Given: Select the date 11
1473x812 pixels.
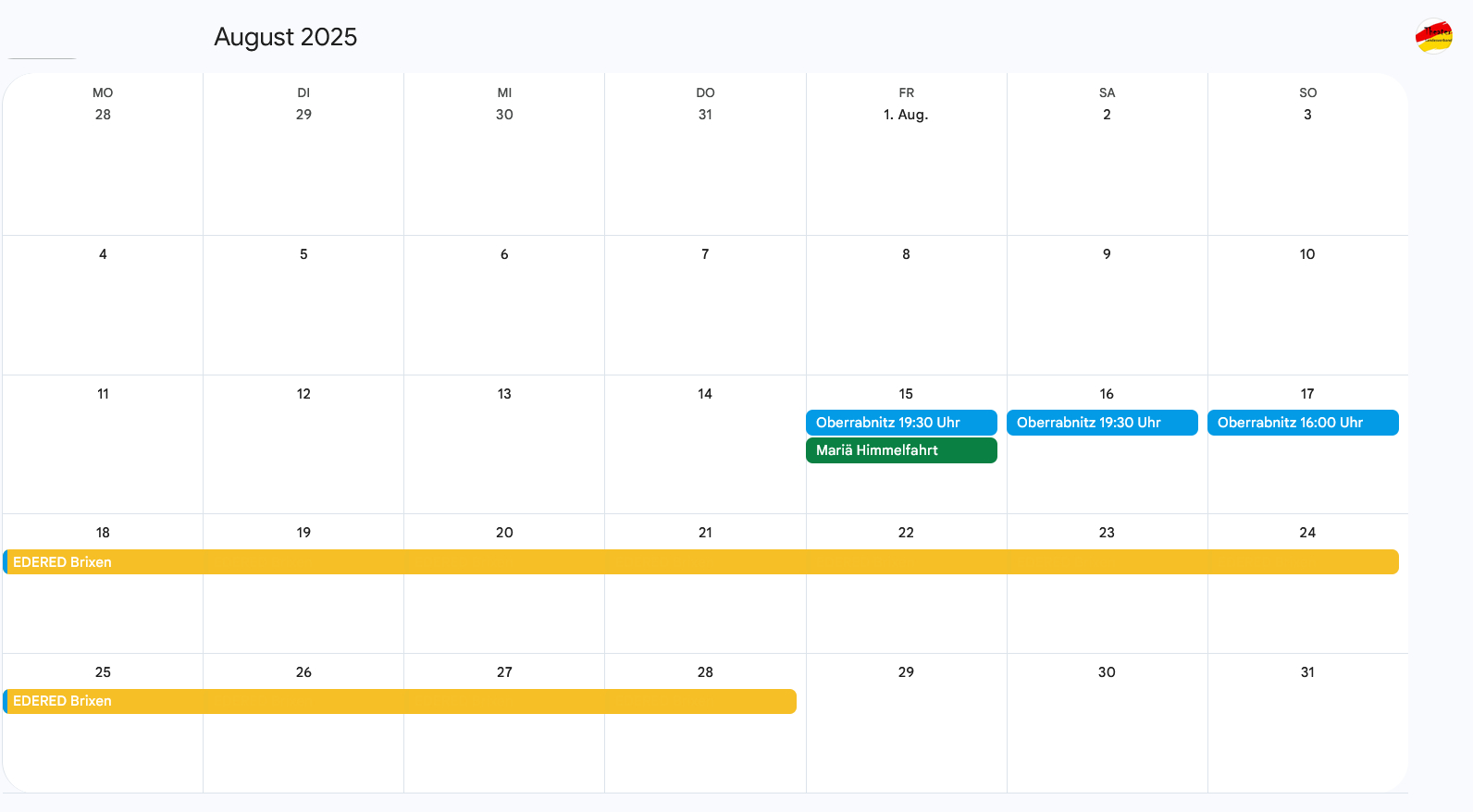Looking at the screenshot, I should [103, 394].
